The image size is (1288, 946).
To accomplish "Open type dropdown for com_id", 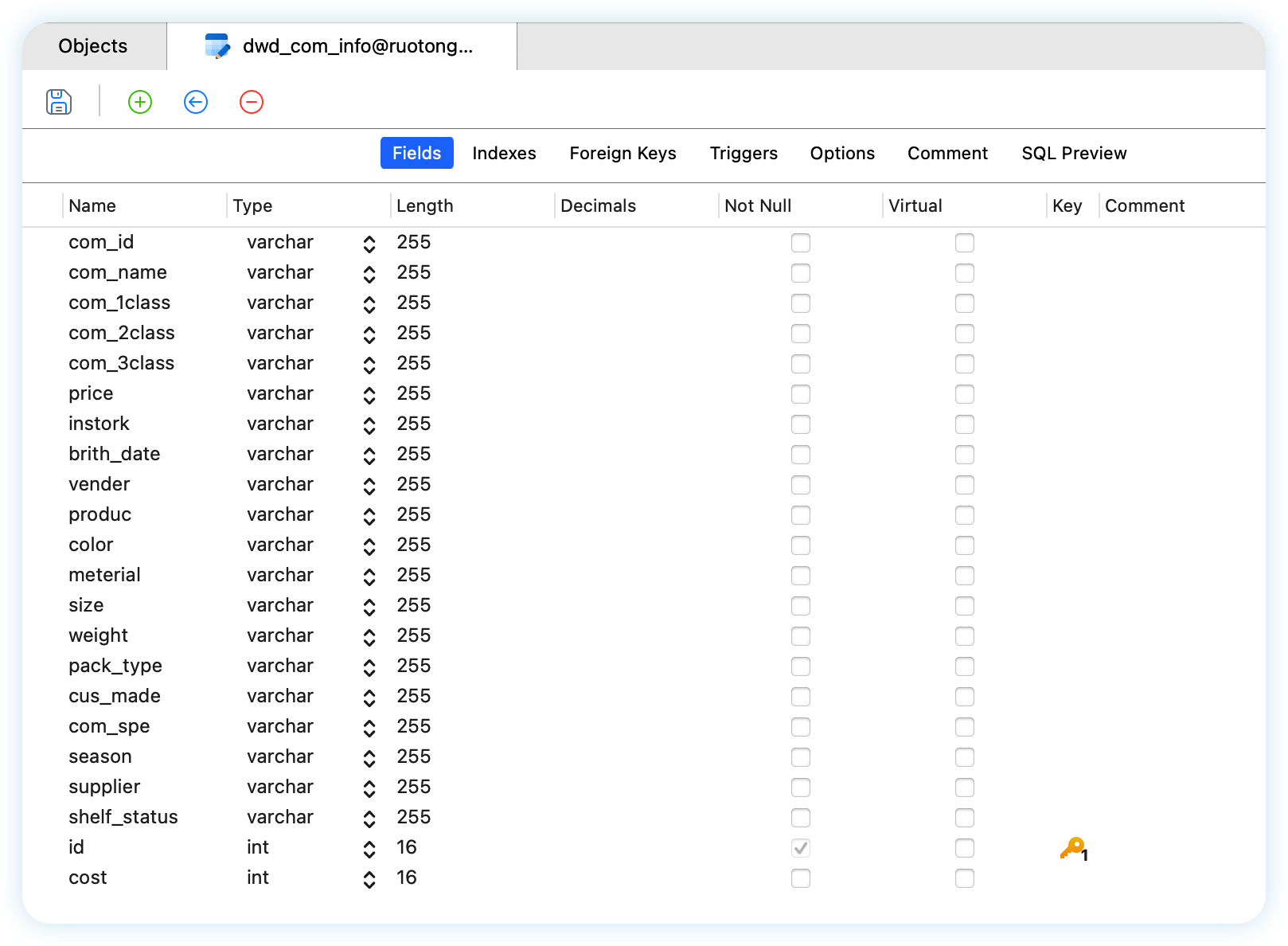I will [x=369, y=244].
